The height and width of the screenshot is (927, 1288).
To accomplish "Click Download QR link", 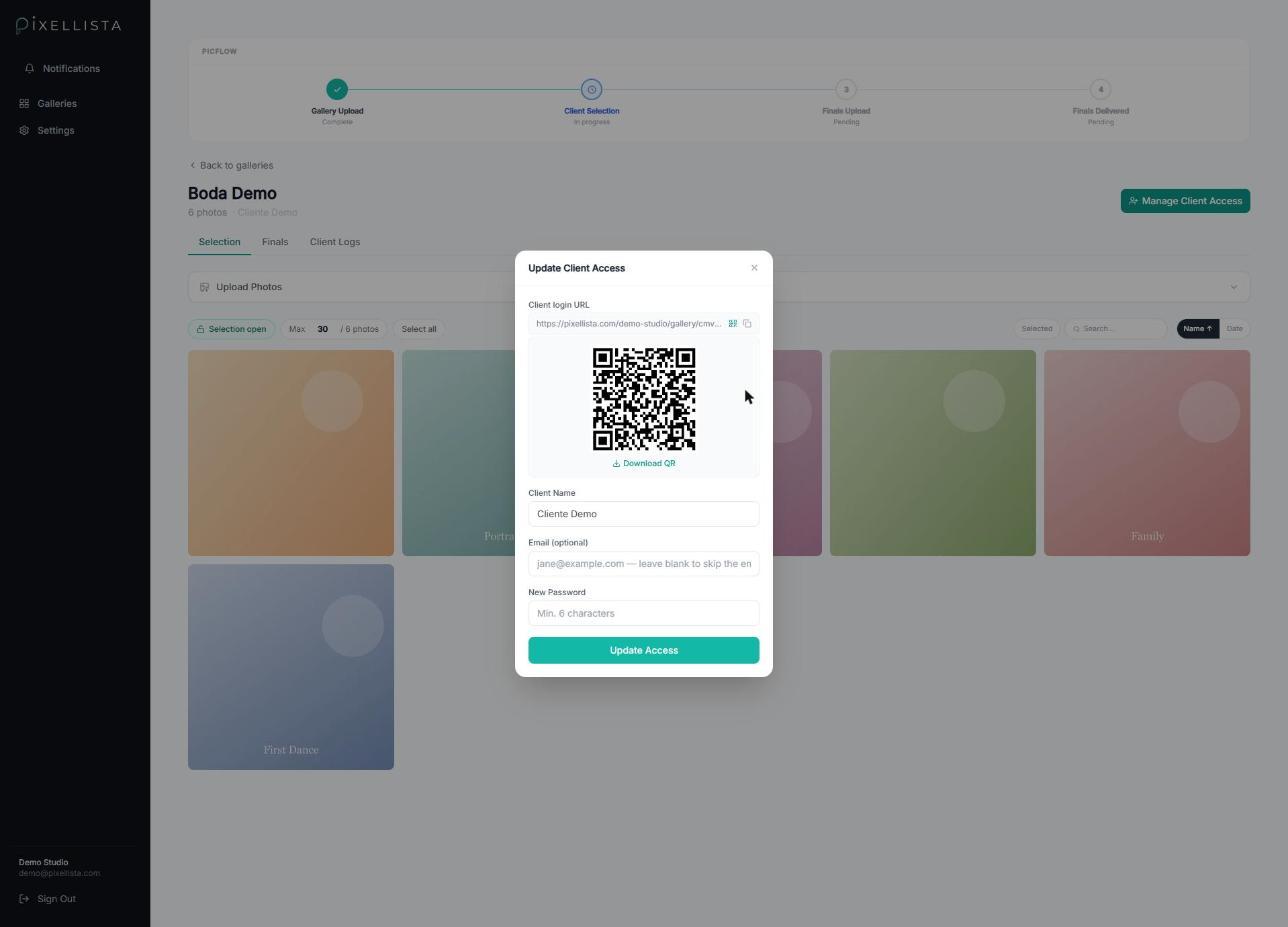I will tap(644, 463).
